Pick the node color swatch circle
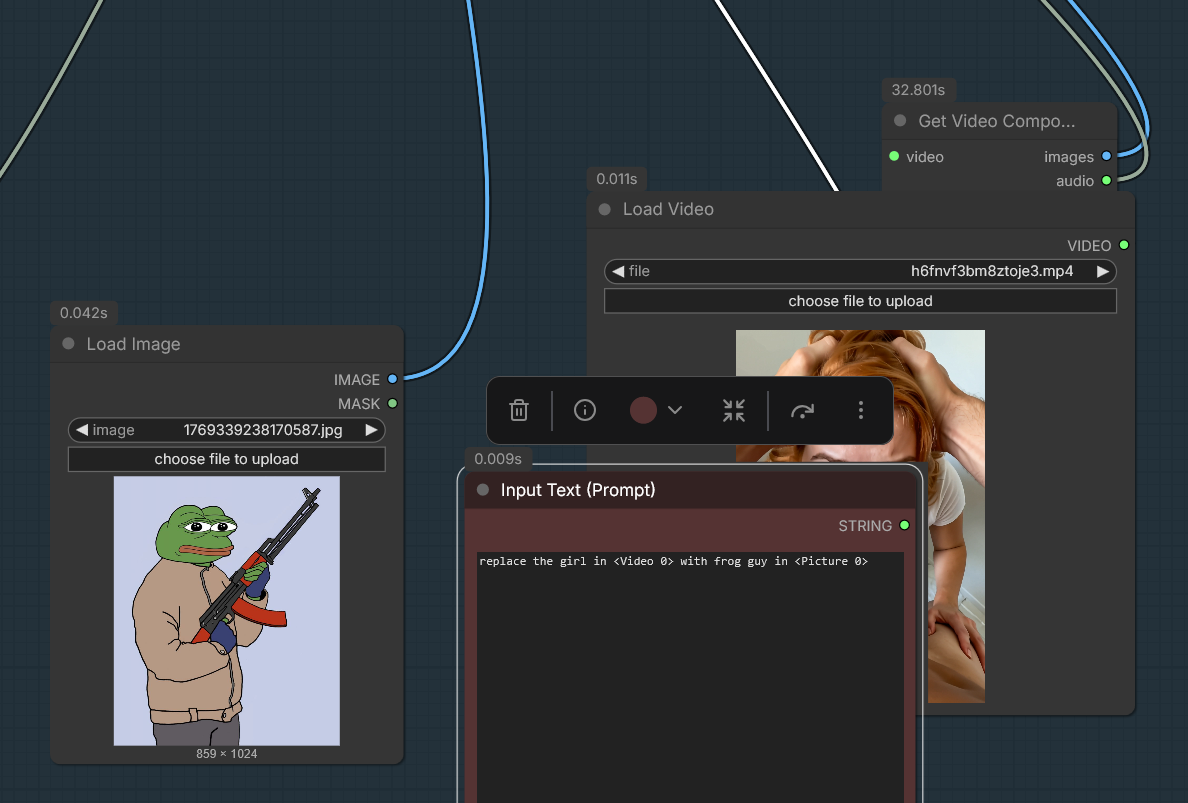The width and height of the screenshot is (1188, 803). [643, 411]
